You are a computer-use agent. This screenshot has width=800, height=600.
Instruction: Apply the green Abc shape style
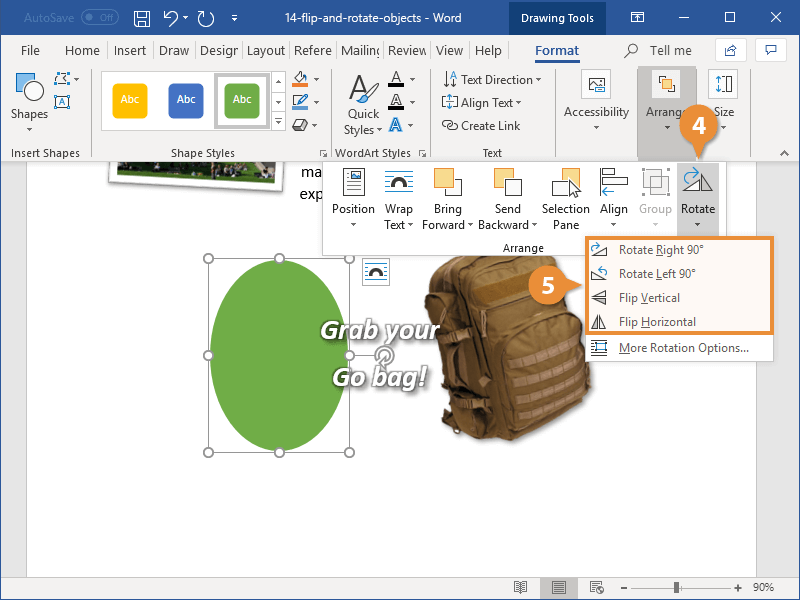242,101
